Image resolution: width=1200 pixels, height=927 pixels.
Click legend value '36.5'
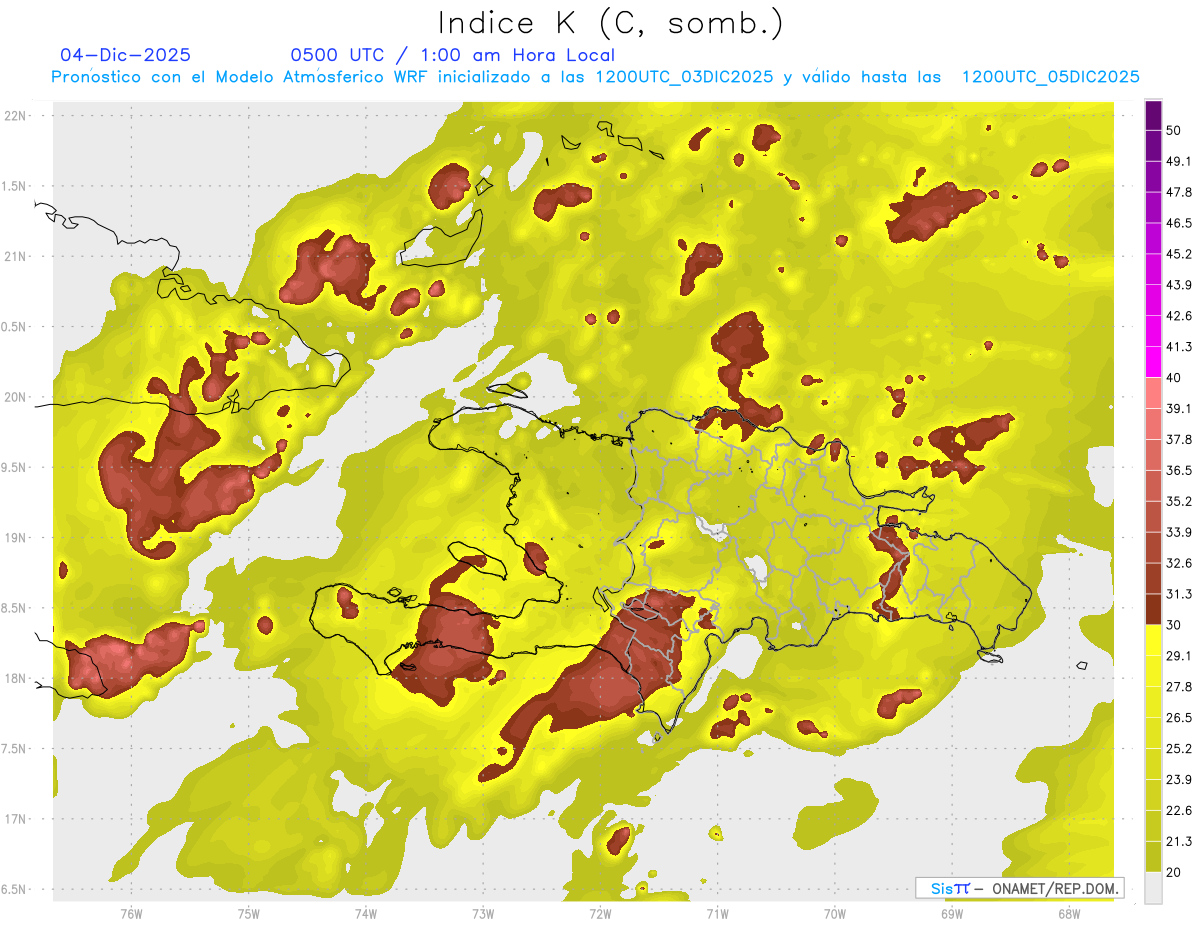[1178, 470]
